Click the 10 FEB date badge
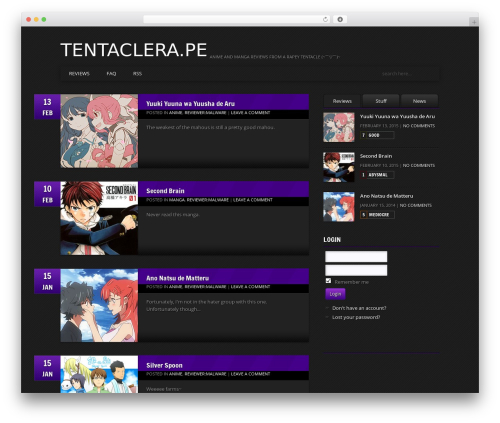The image size is (500, 423). click(x=47, y=194)
